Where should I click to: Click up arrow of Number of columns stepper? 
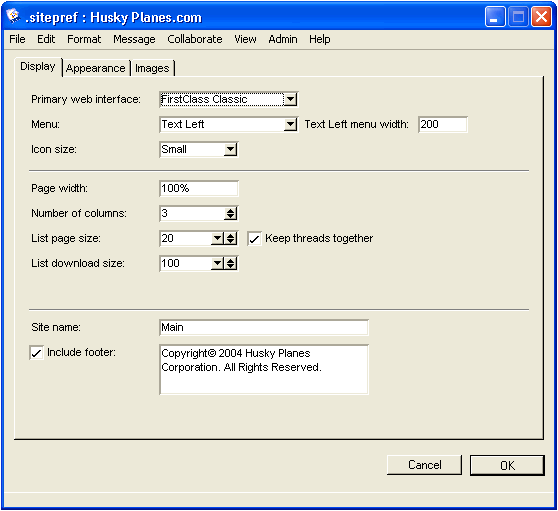point(231,211)
